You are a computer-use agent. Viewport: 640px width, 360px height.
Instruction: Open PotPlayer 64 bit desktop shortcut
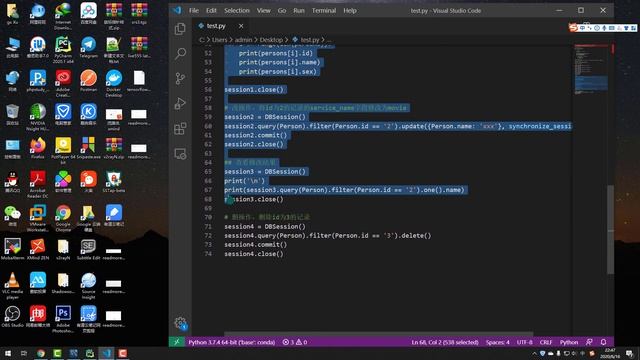[x=63, y=151]
